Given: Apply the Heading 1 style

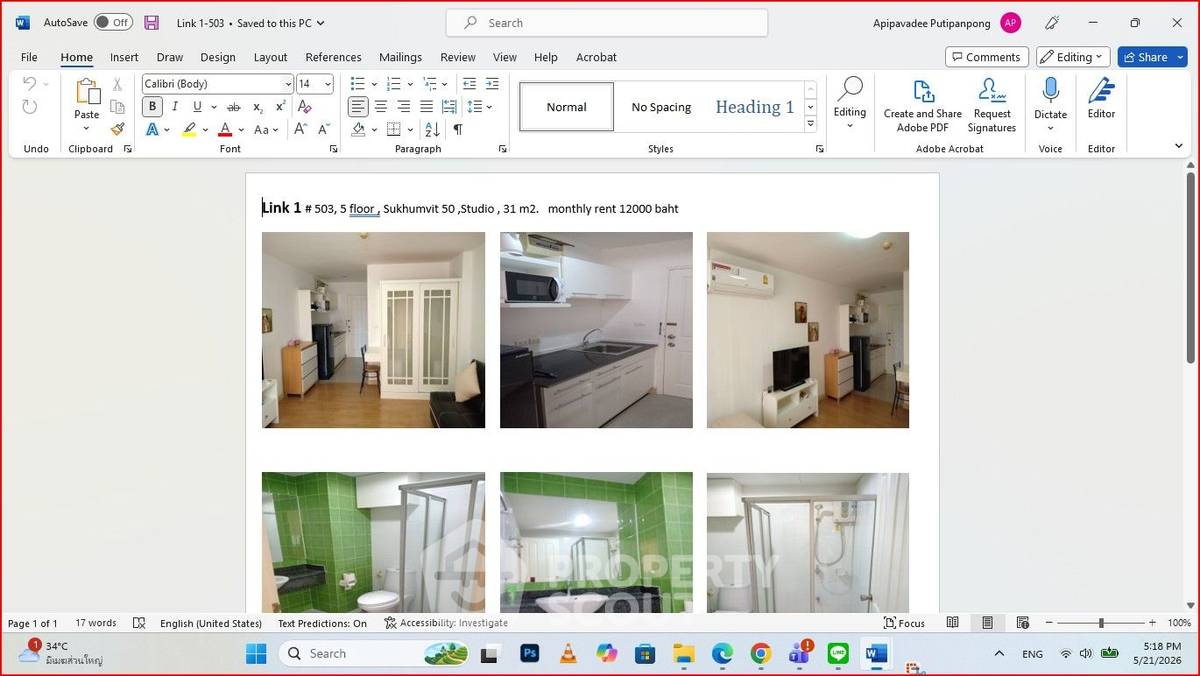Looking at the screenshot, I should pos(754,107).
